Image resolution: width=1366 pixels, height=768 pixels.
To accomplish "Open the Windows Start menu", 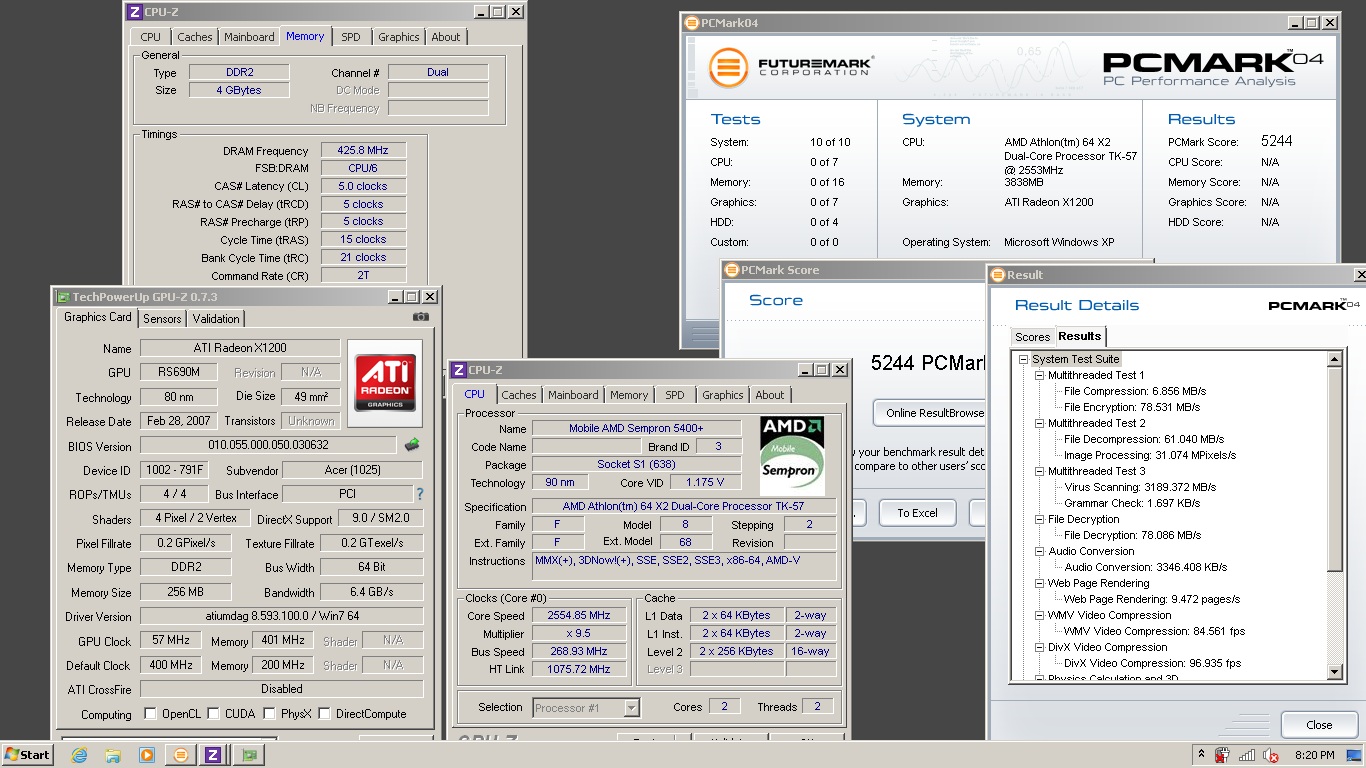I will tap(27, 755).
